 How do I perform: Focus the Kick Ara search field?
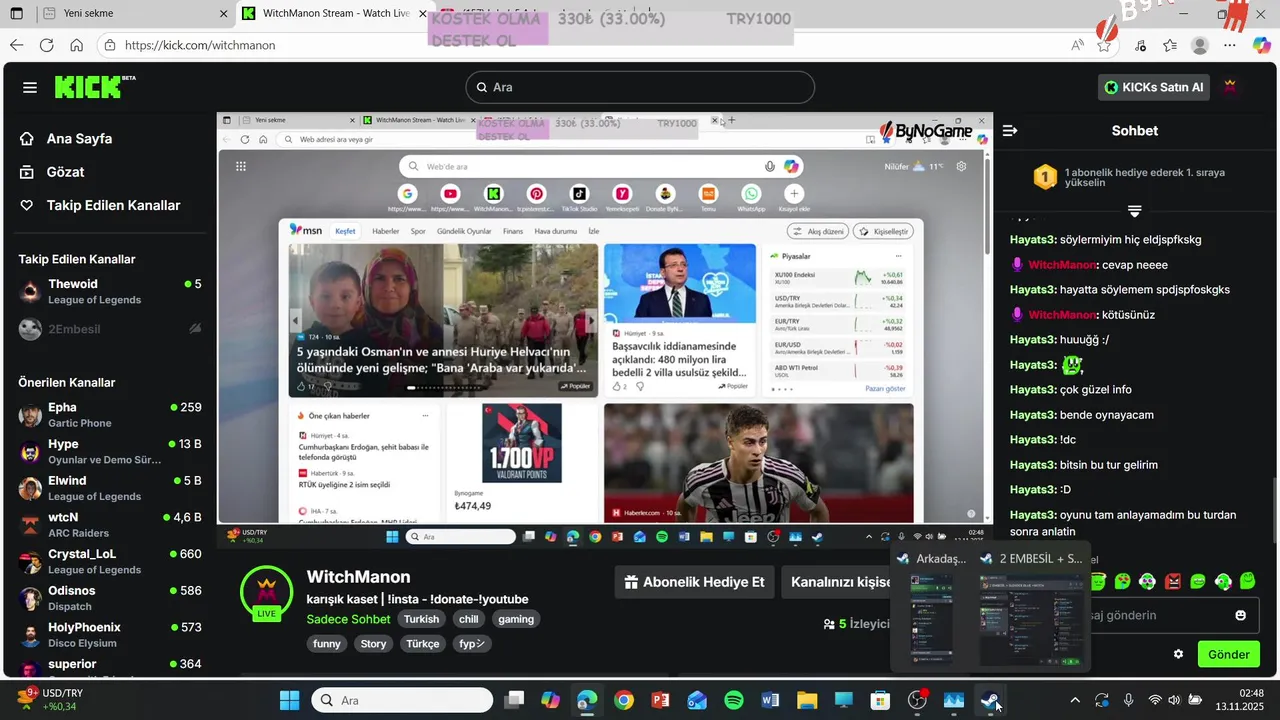click(640, 87)
